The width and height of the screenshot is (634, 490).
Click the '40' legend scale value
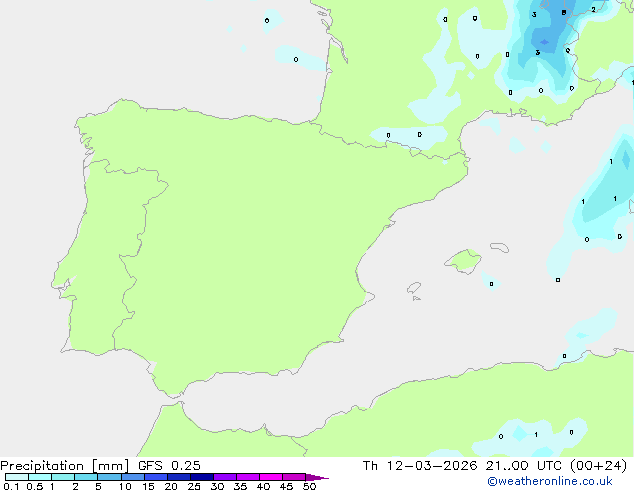(263, 486)
